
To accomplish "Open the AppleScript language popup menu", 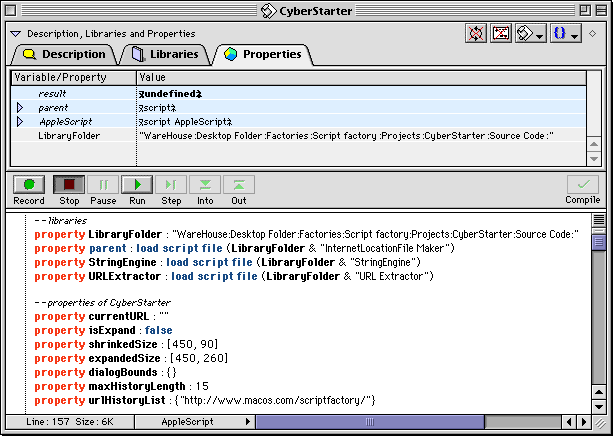I will (195, 422).
